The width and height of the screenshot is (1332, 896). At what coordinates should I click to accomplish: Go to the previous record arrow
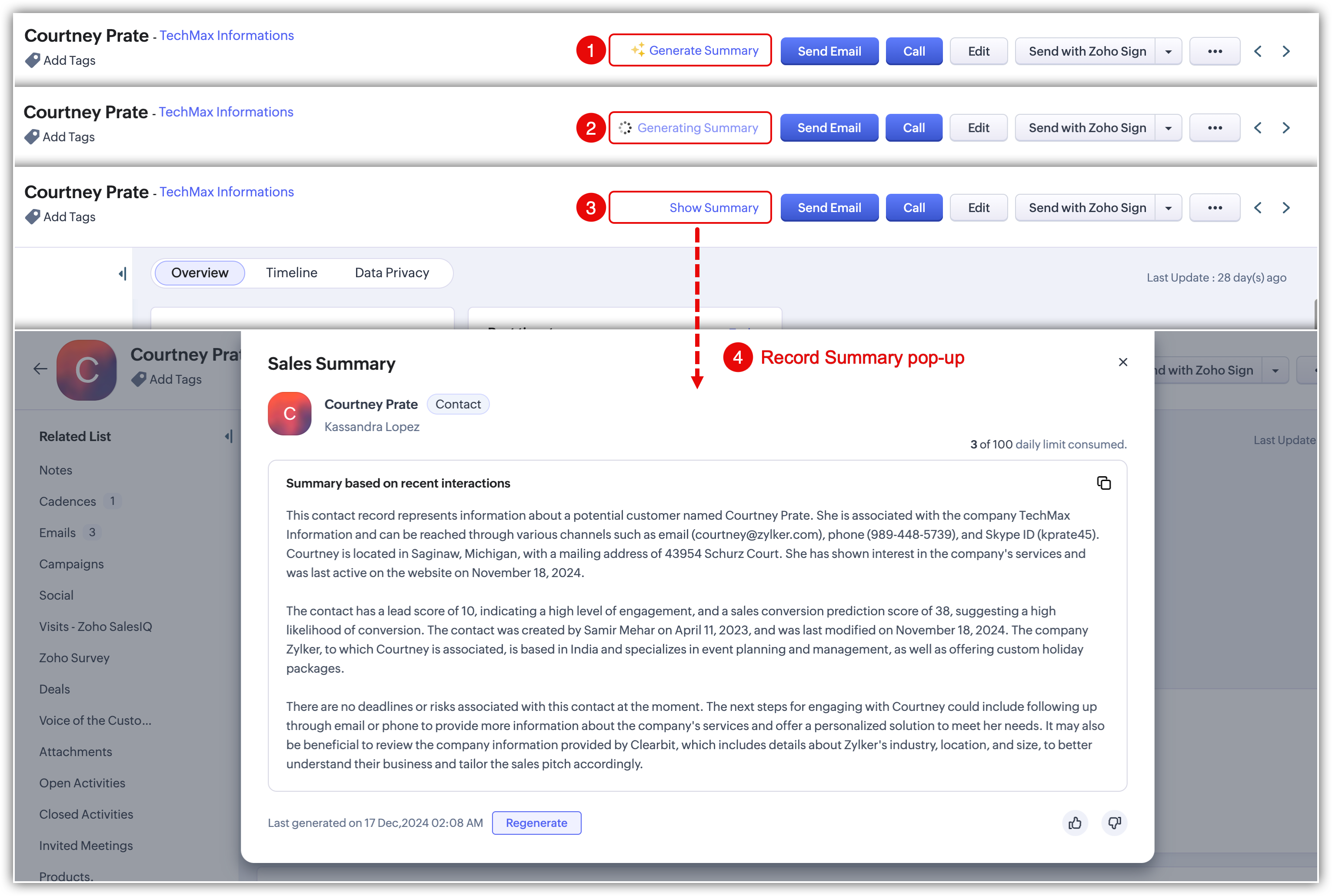[1258, 51]
